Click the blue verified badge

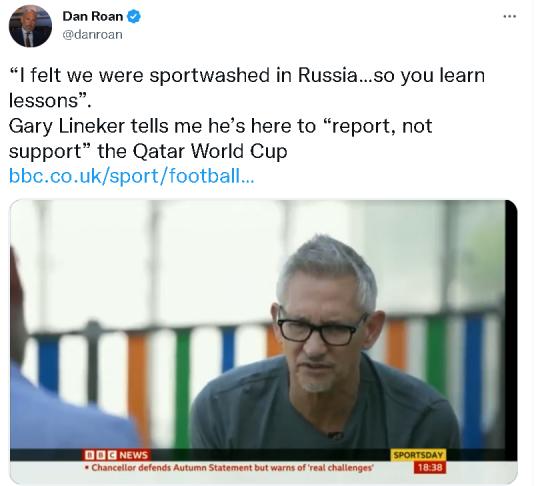[x=134, y=17]
